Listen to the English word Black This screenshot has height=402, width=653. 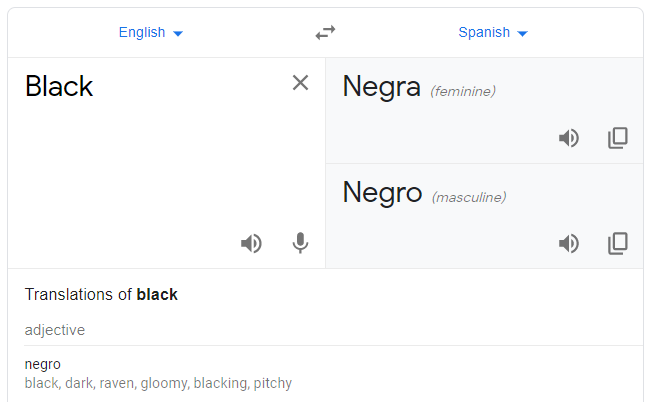(252, 243)
